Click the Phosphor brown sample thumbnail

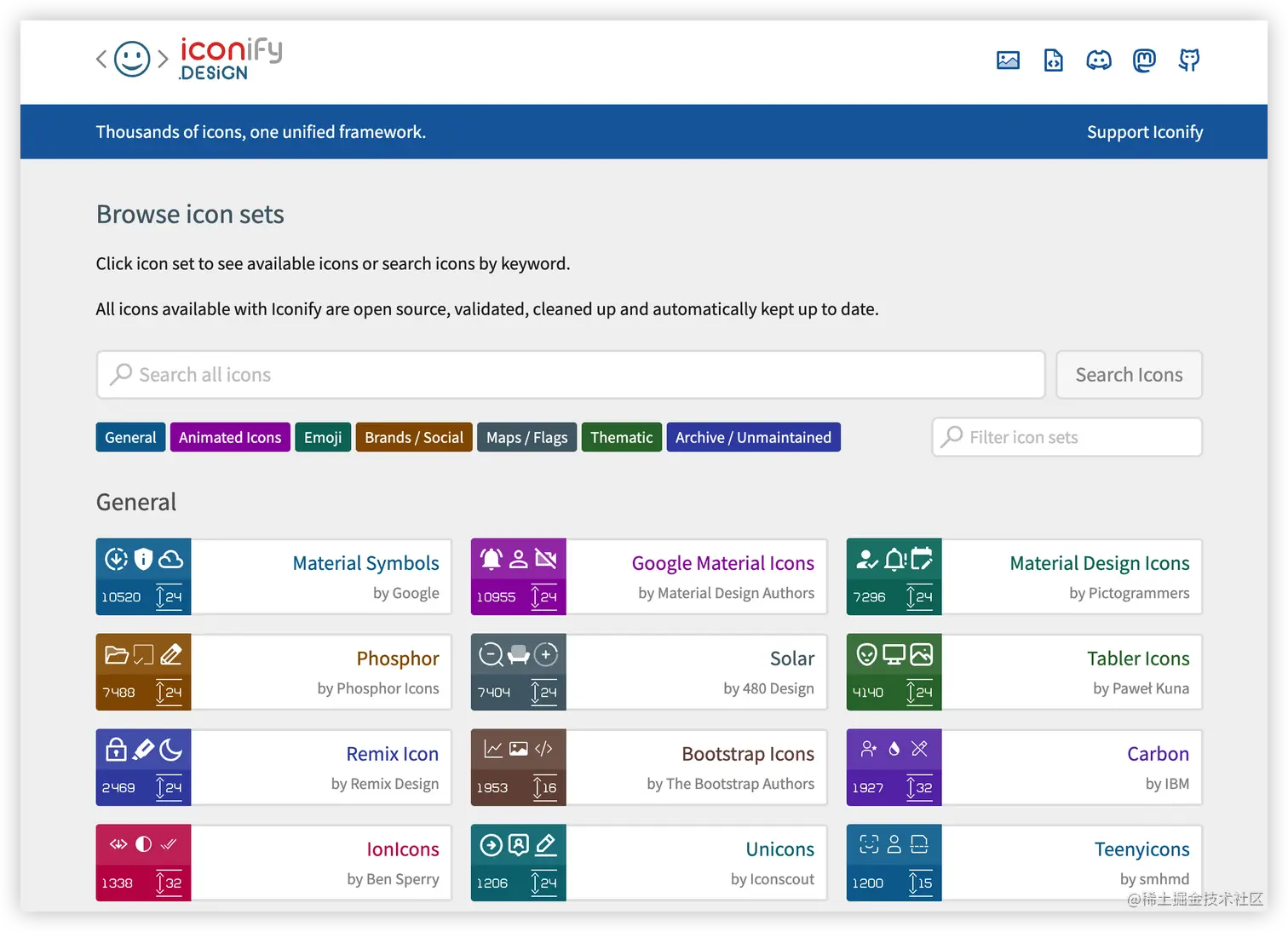[x=143, y=672]
